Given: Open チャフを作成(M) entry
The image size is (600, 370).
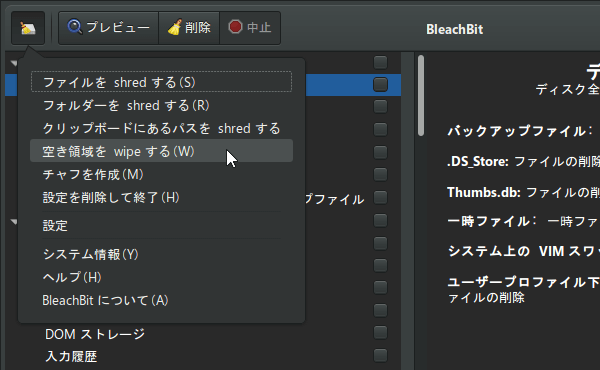Looking at the screenshot, I should tap(161, 174).
